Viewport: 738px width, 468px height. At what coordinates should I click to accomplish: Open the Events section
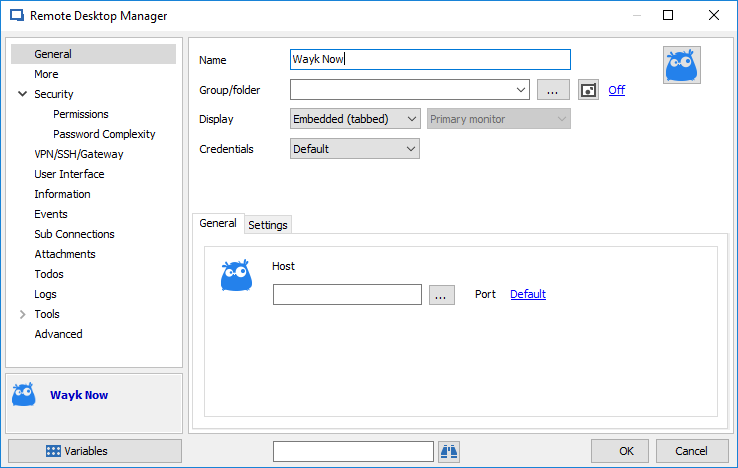pos(51,214)
